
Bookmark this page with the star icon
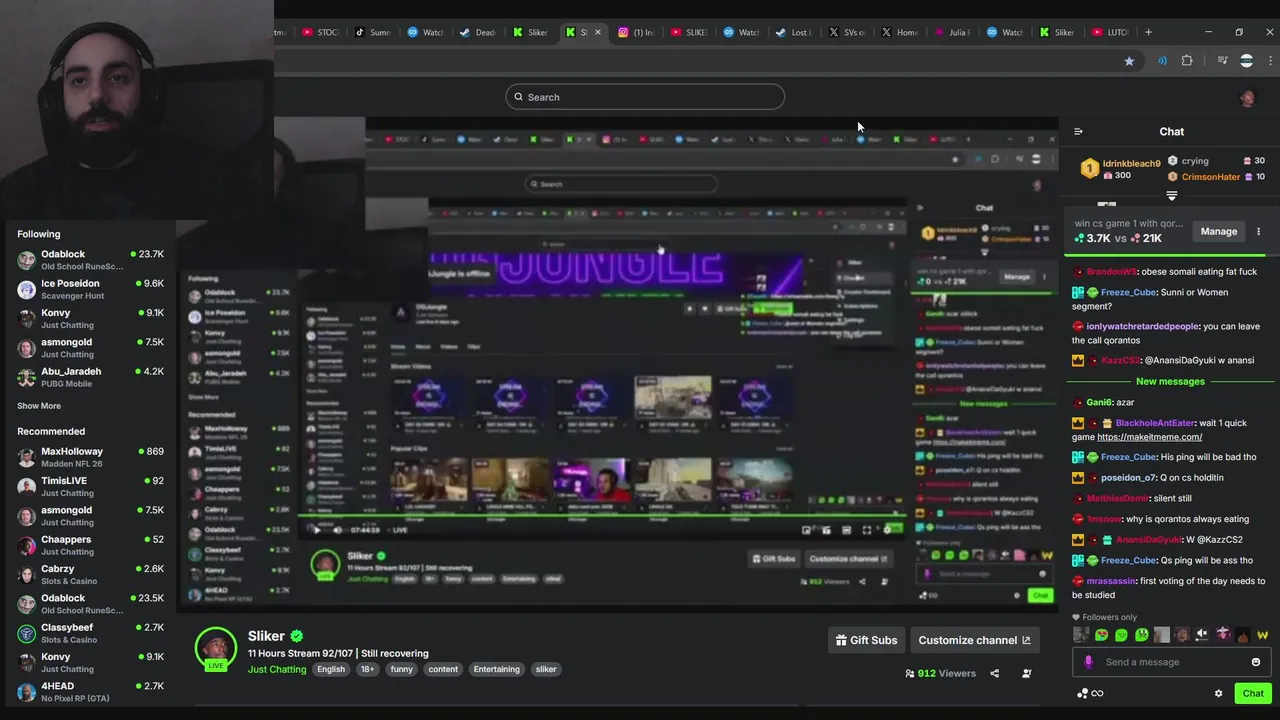pyautogui.click(x=1129, y=61)
